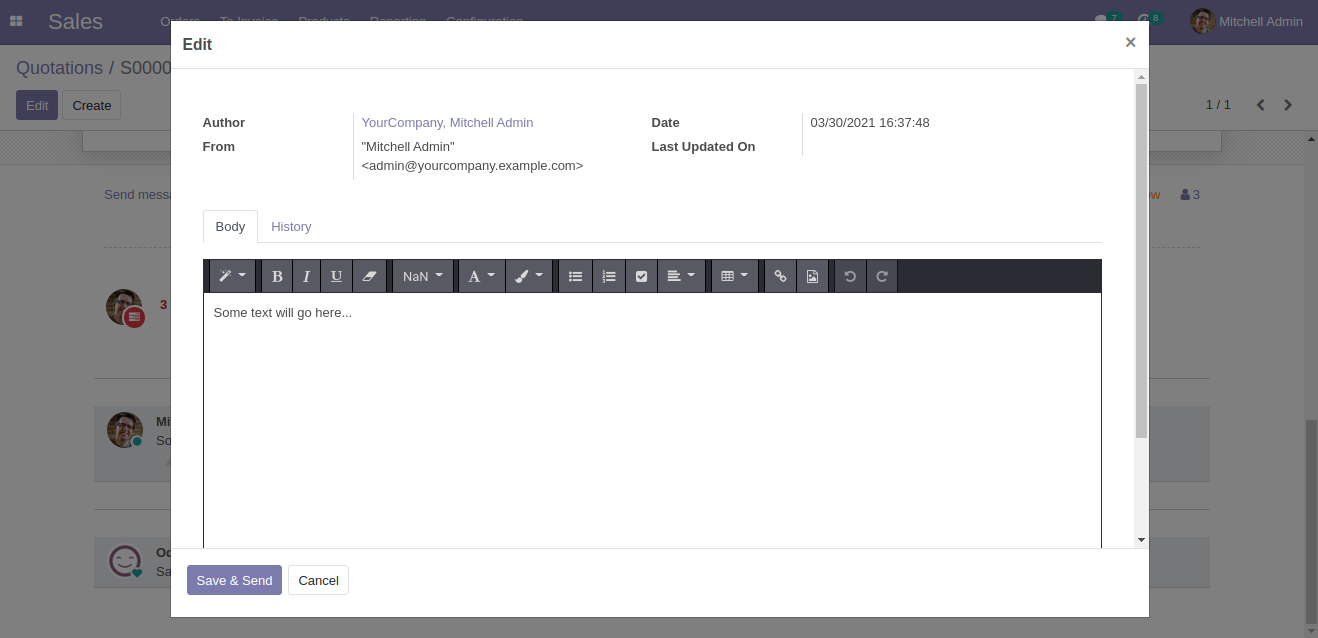Expand the paragraph alignment dropdown
1318x638 pixels.
point(681,276)
